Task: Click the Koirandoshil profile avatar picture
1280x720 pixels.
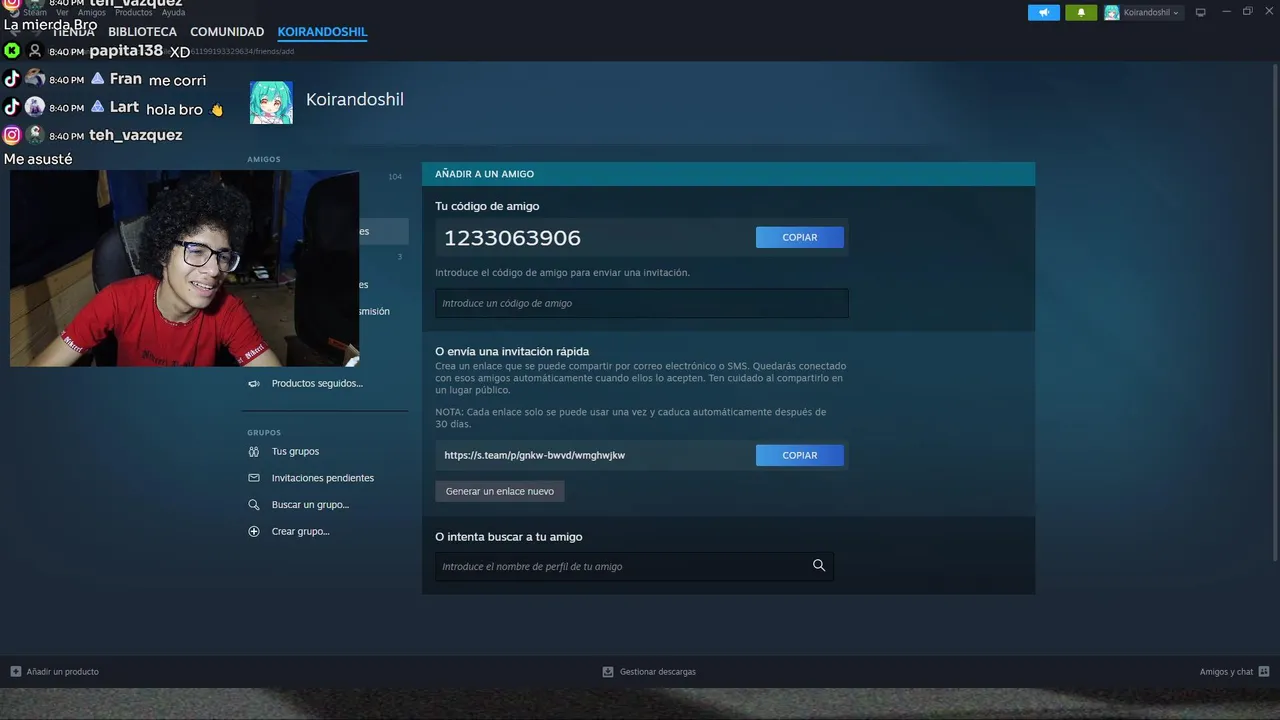Action: tap(271, 103)
